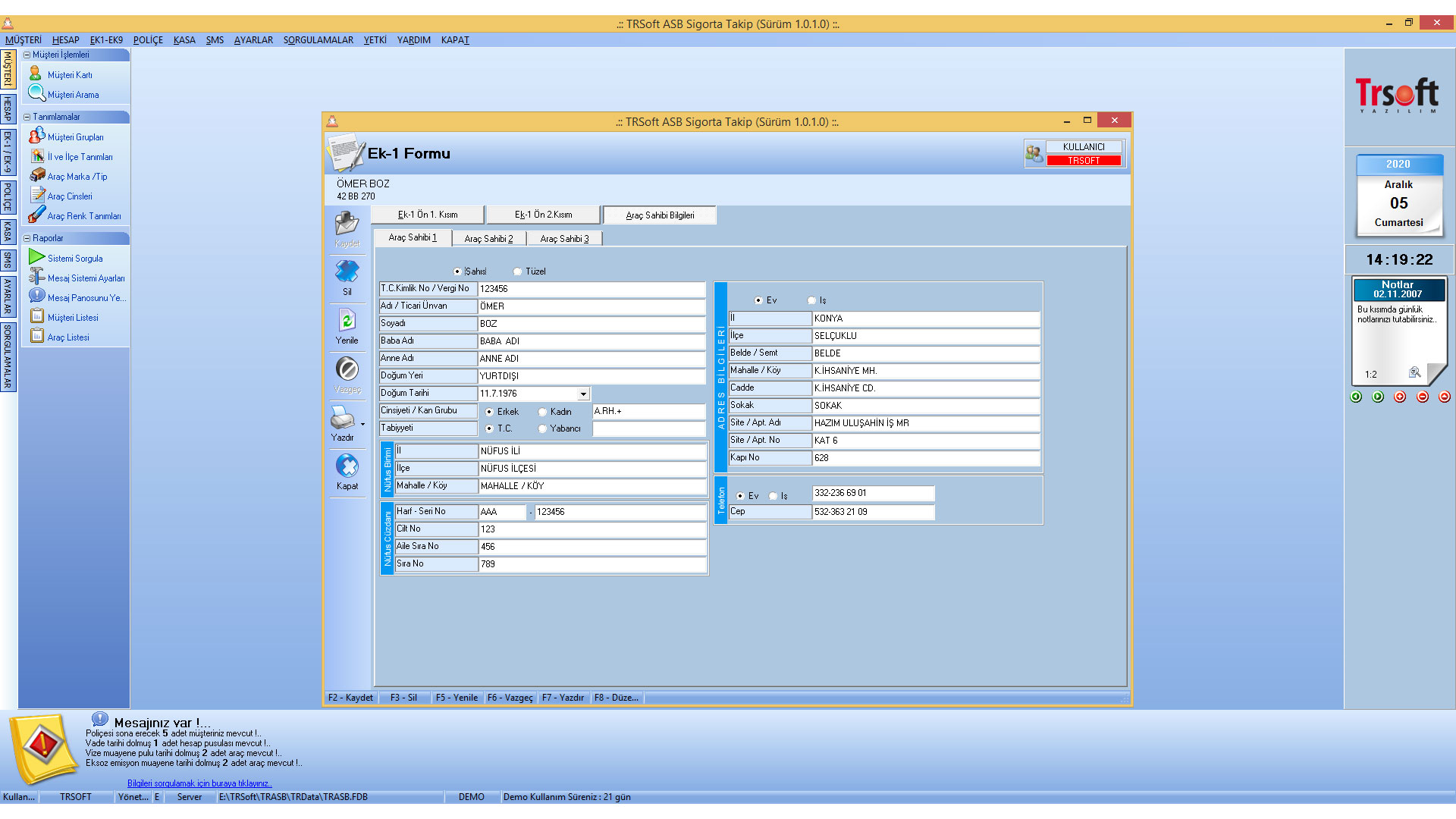Select T.C. nationality option
The height and width of the screenshot is (819, 1456).
490,428
